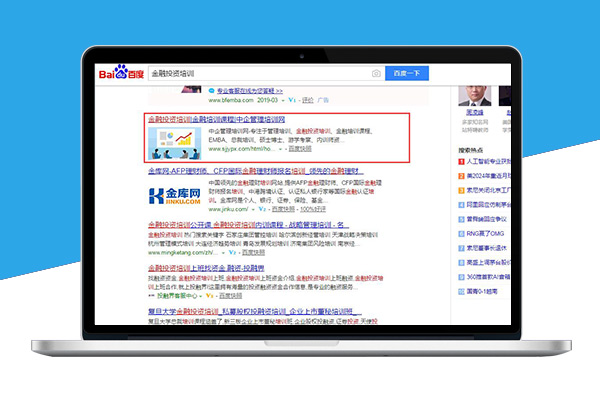Viewport: 600px width, 412px height.
Task: Open the name link under the portrait photo
Action: click(475, 112)
